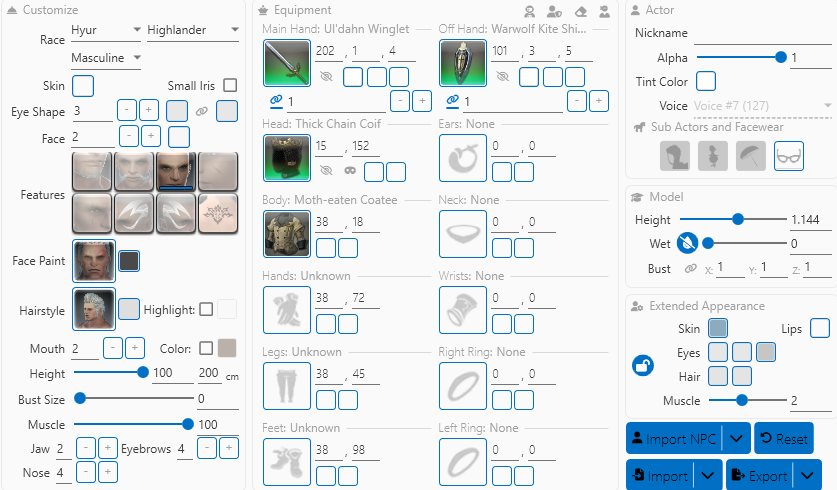The width and height of the screenshot is (837, 490).
Task: Select the Hands equipment slot icon
Action: [x=287, y=310]
